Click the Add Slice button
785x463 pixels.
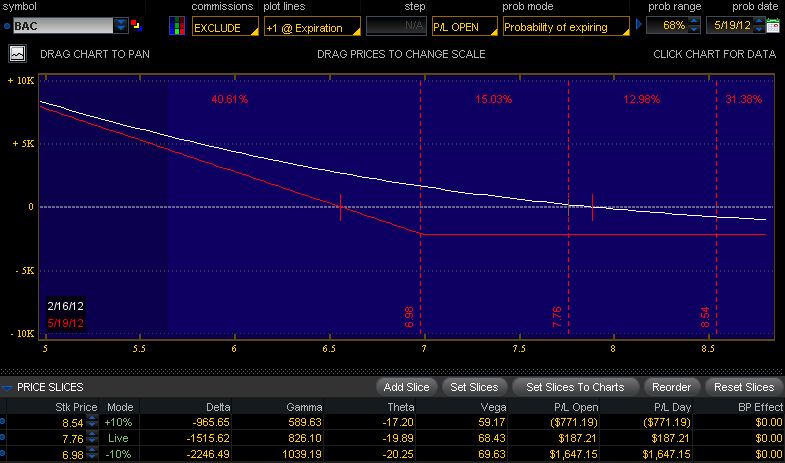click(x=406, y=387)
